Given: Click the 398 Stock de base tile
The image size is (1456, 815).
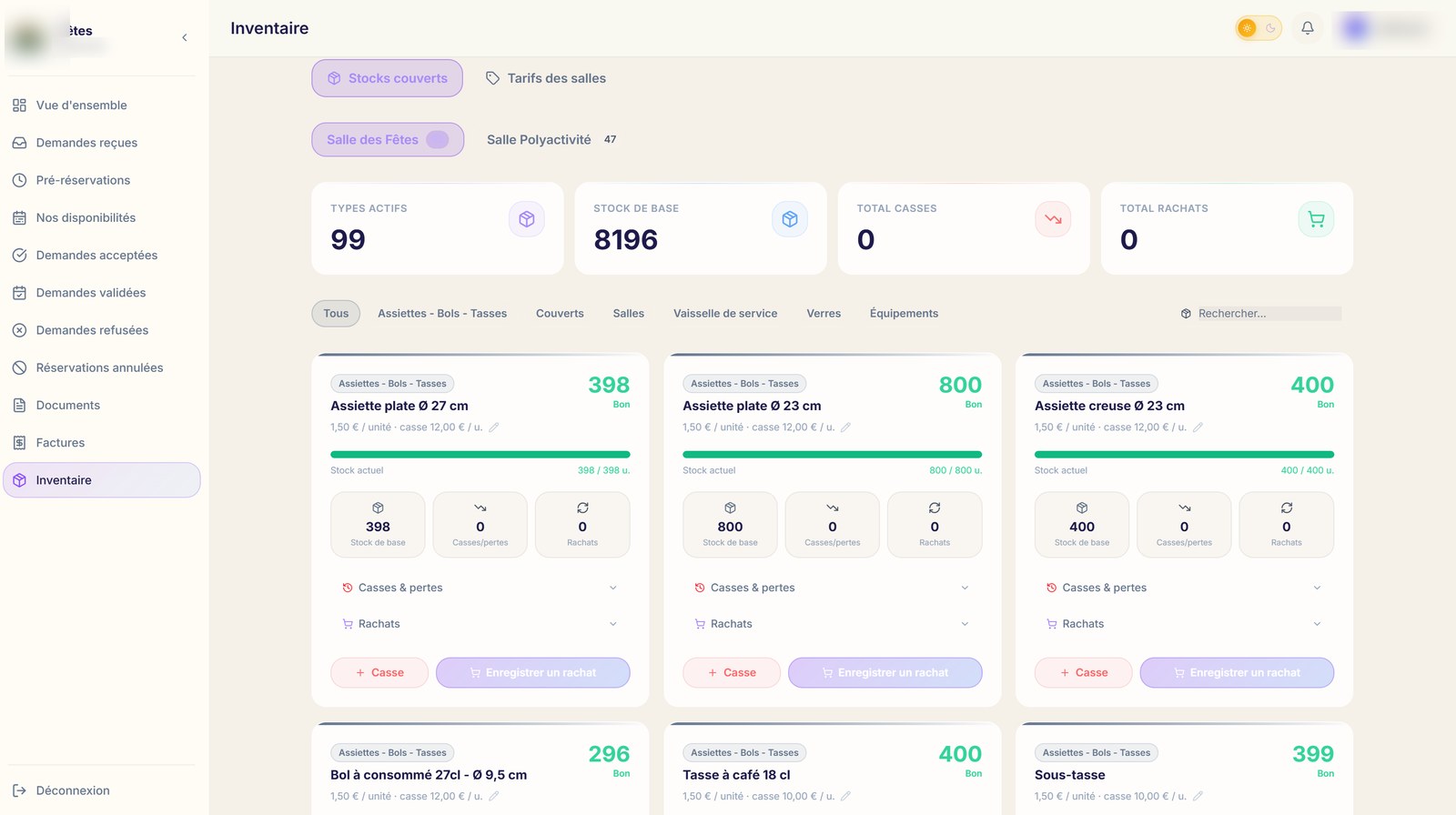Looking at the screenshot, I should pos(378,525).
